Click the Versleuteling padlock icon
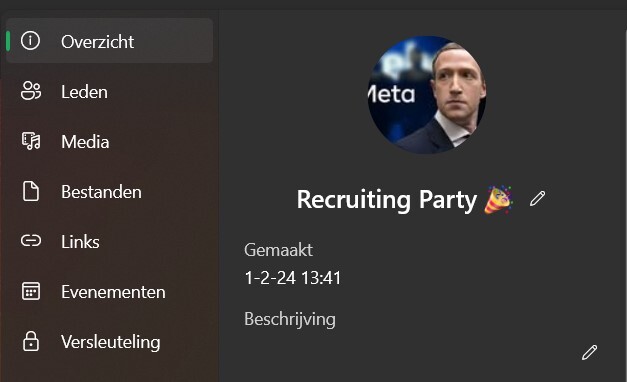 pyautogui.click(x=31, y=341)
